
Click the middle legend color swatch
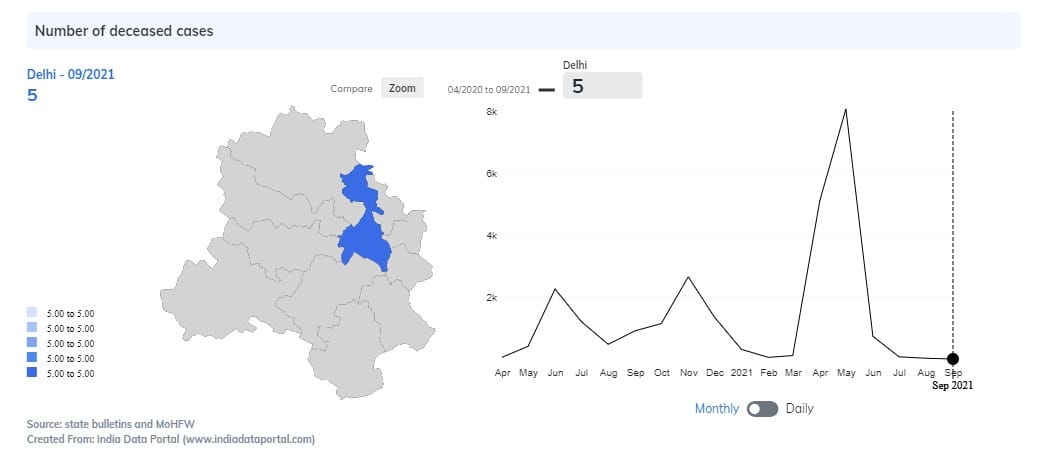tap(32, 343)
